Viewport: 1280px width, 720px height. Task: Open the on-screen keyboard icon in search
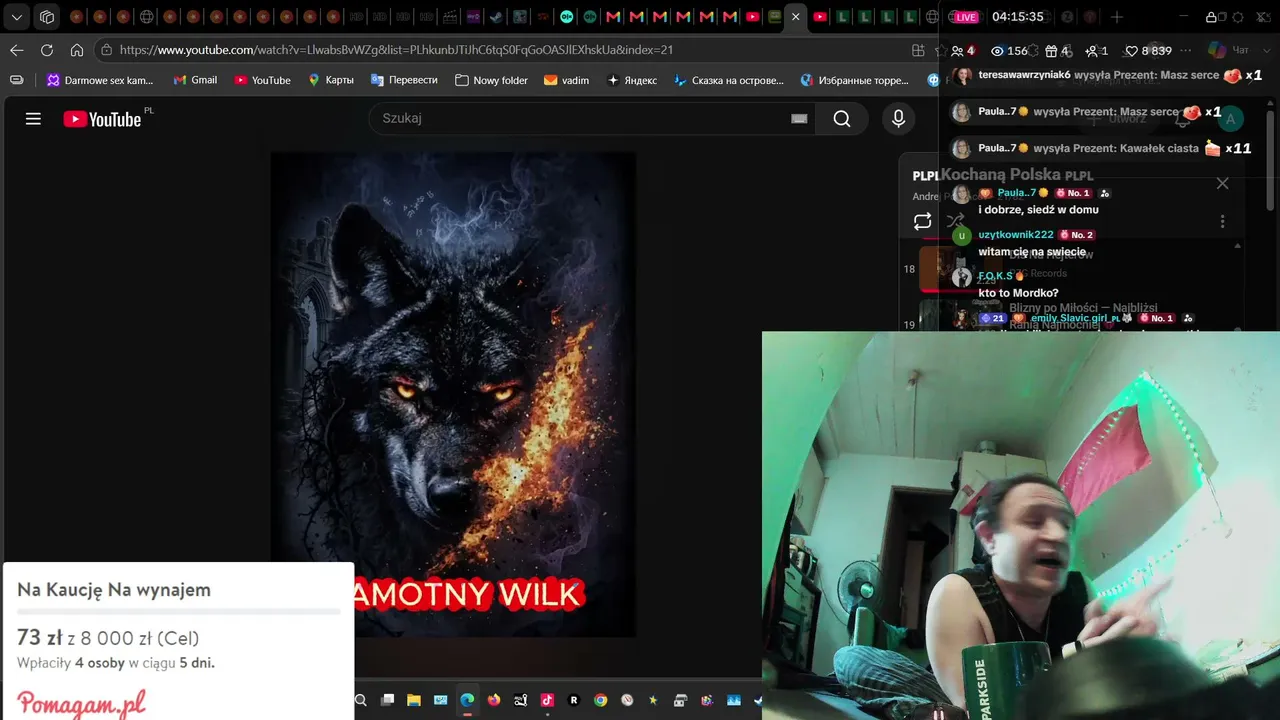tap(799, 118)
